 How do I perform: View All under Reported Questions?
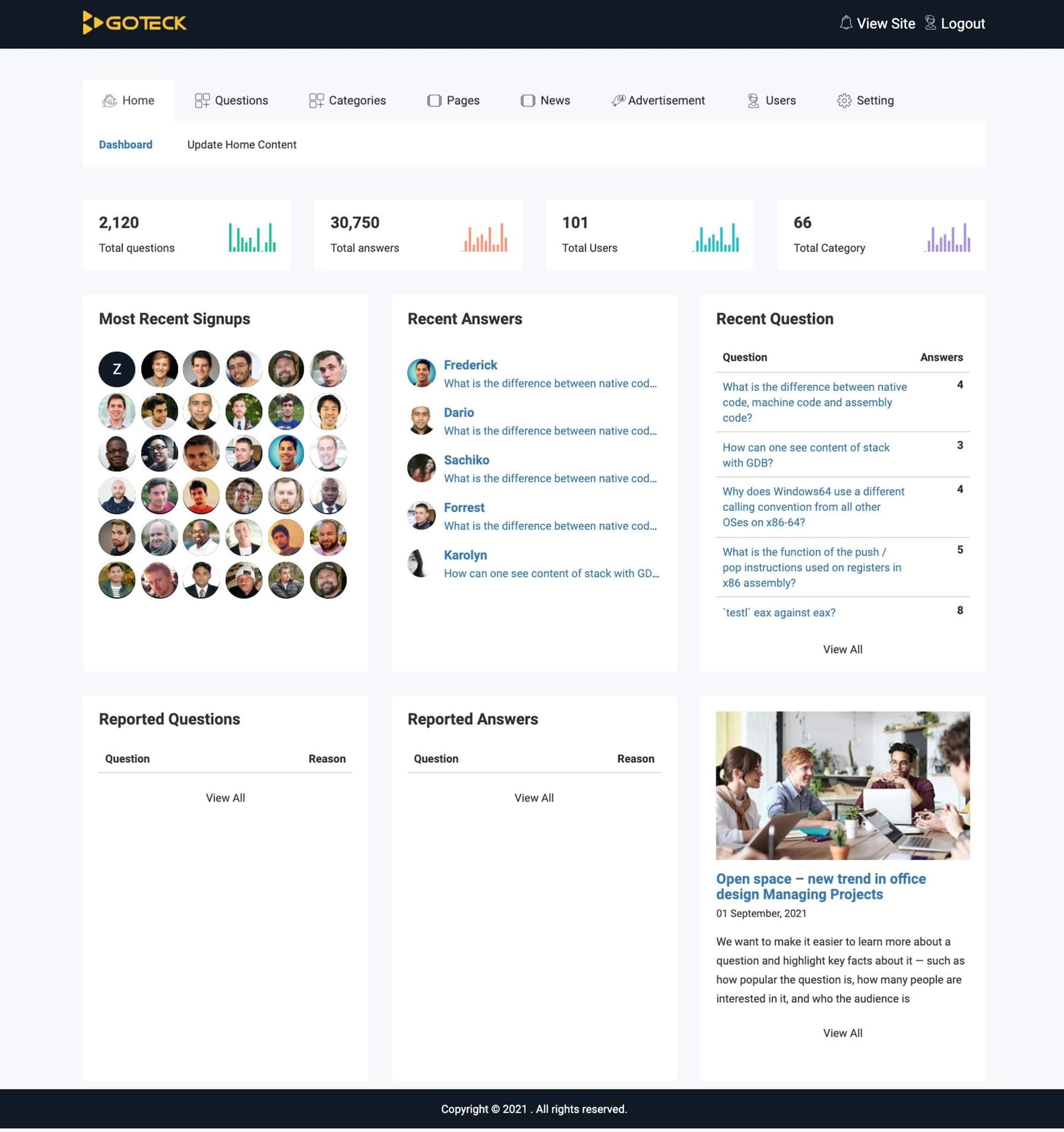226,798
